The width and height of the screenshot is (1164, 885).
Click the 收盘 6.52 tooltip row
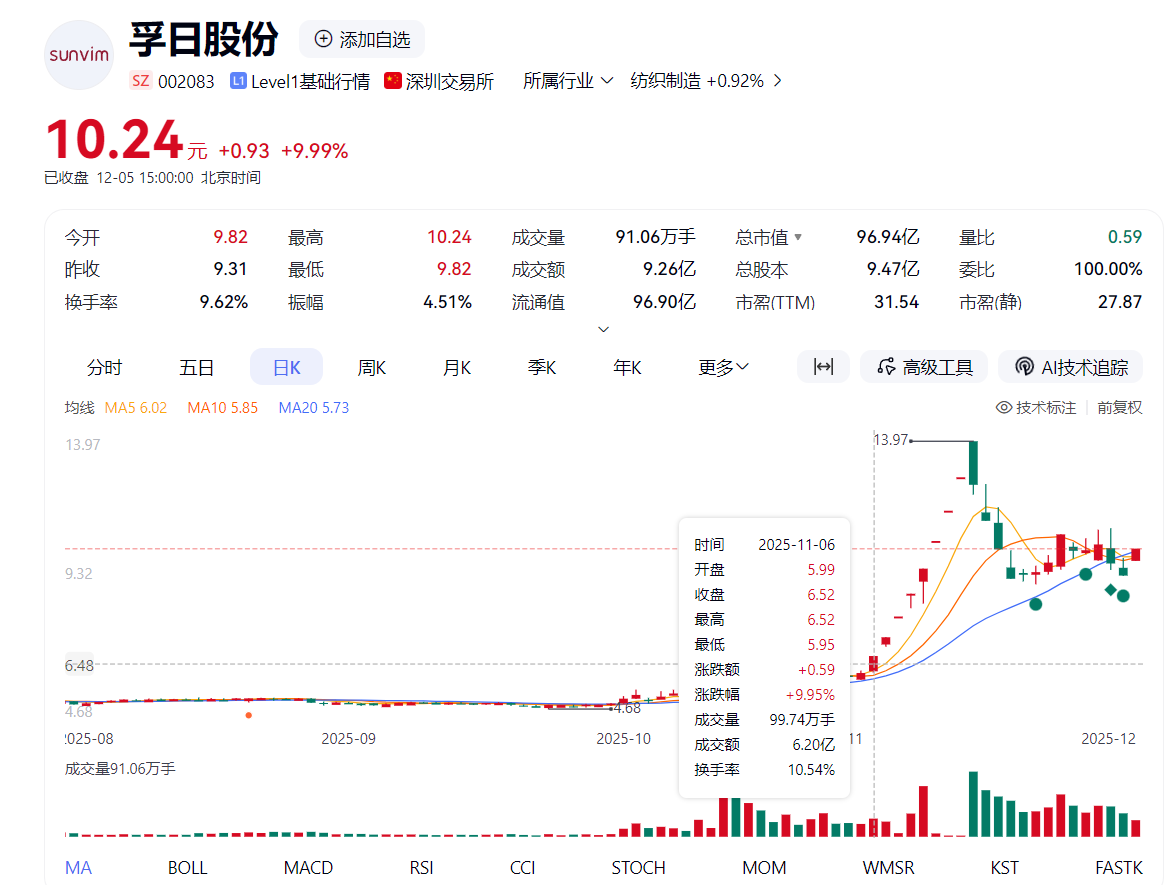point(764,595)
